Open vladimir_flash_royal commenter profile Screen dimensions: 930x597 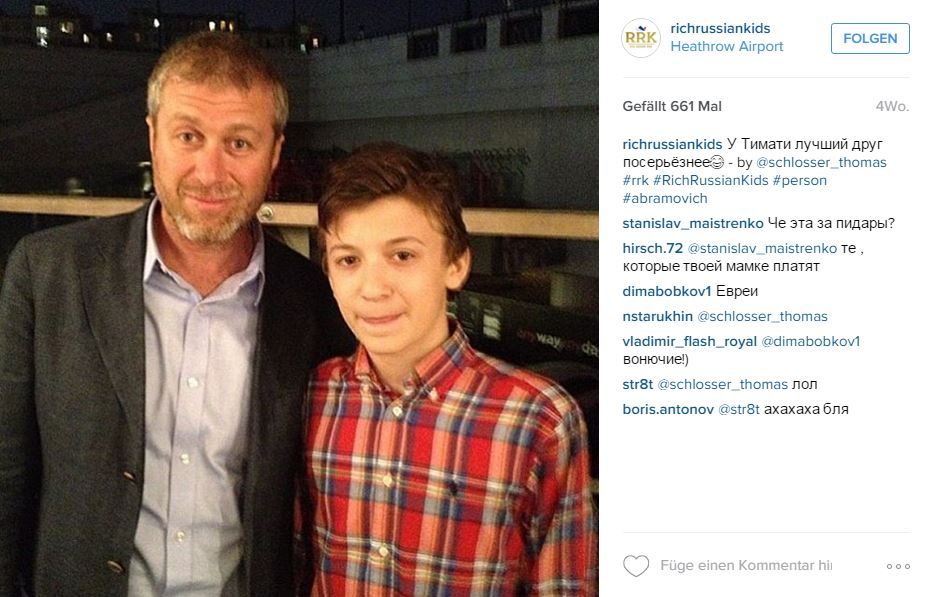[x=690, y=341]
